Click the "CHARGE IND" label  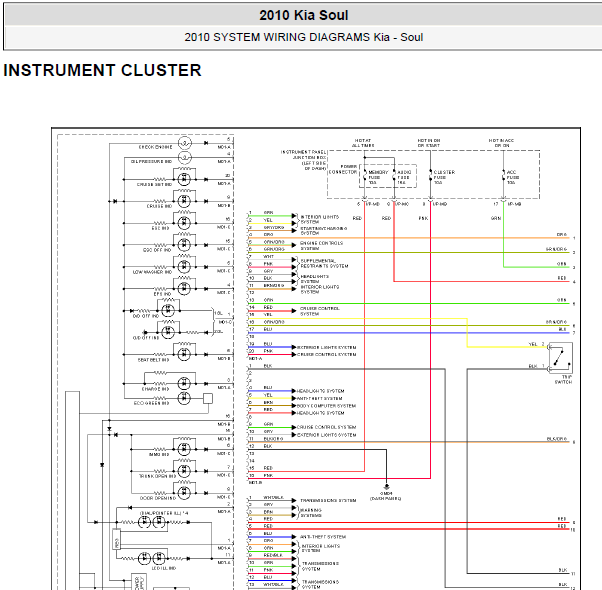click(155, 389)
